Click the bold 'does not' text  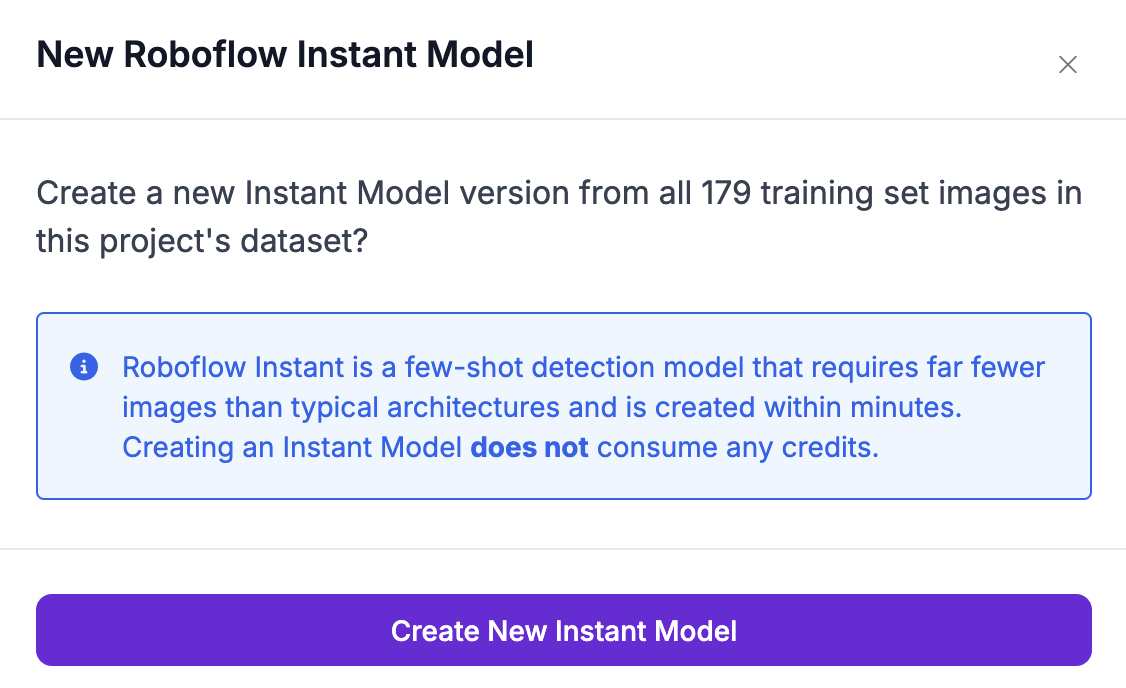[529, 447]
